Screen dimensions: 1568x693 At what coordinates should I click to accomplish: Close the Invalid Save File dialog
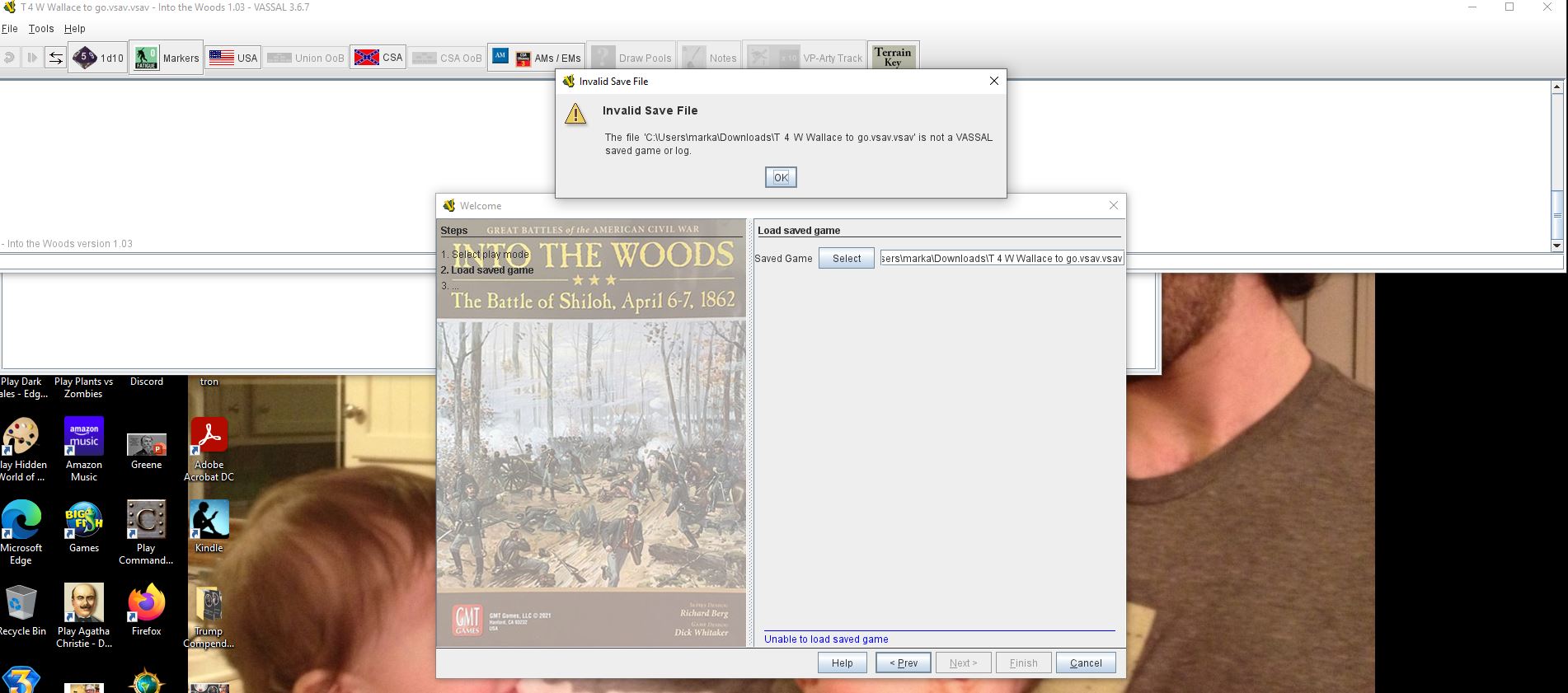click(x=993, y=81)
